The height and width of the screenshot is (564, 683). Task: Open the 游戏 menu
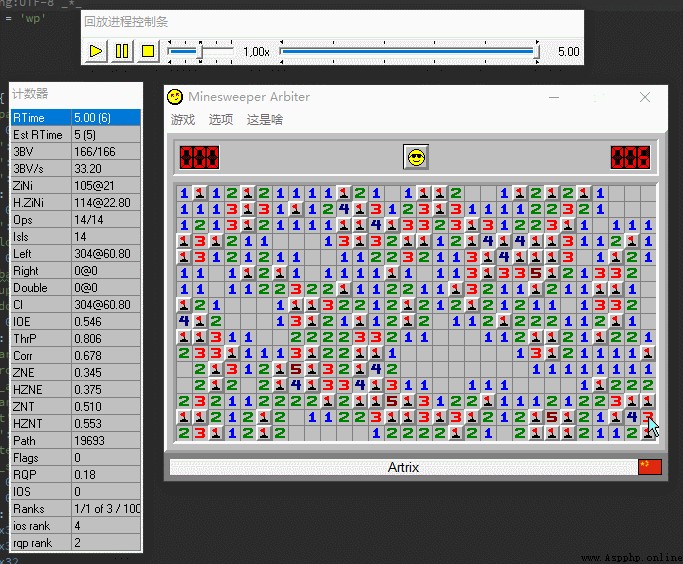point(183,120)
